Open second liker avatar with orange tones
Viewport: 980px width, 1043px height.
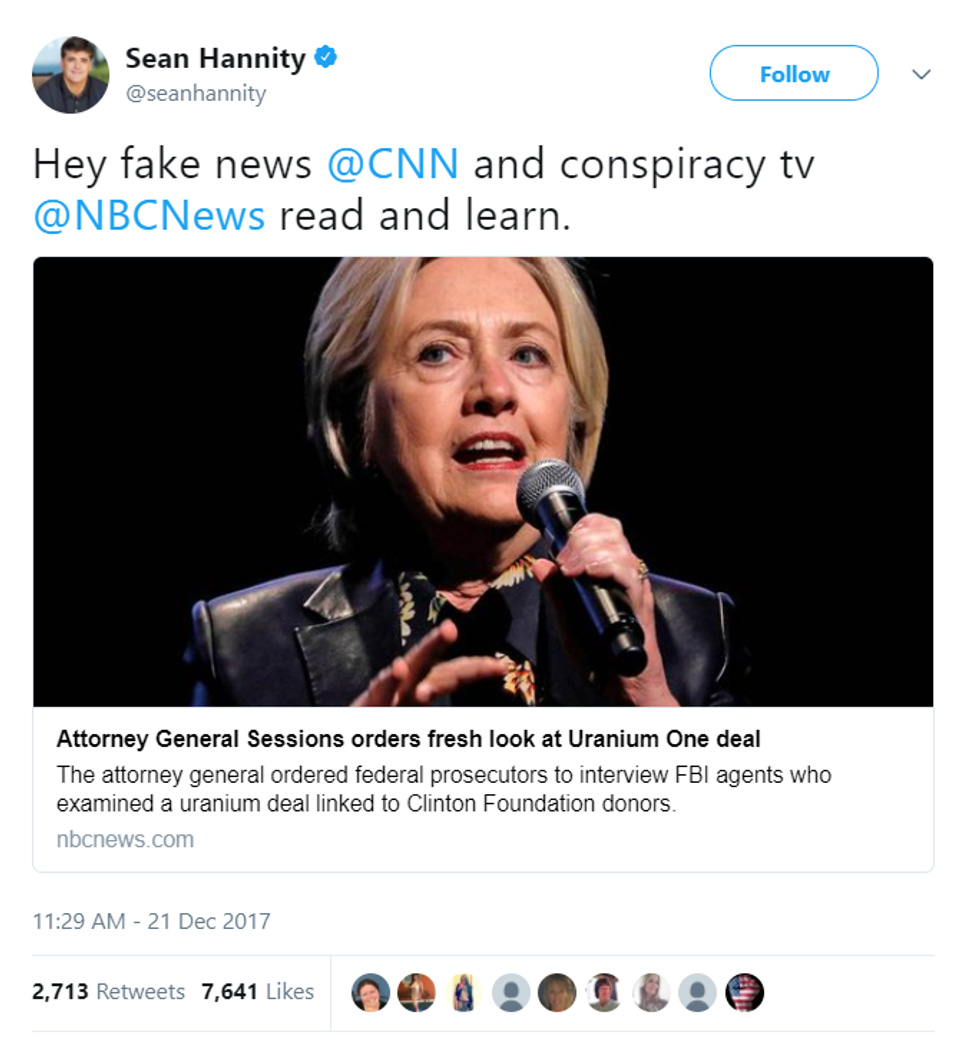click(x=416, y=992)
